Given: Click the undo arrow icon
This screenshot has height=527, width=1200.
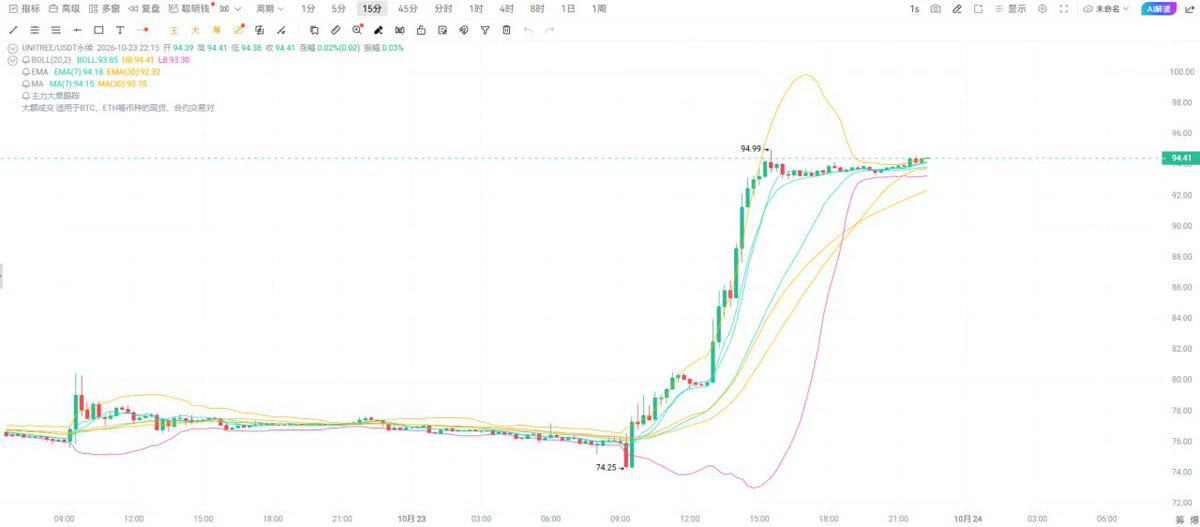Looking at the screenshot, I should pyautogui.click(x=528, y=30).
